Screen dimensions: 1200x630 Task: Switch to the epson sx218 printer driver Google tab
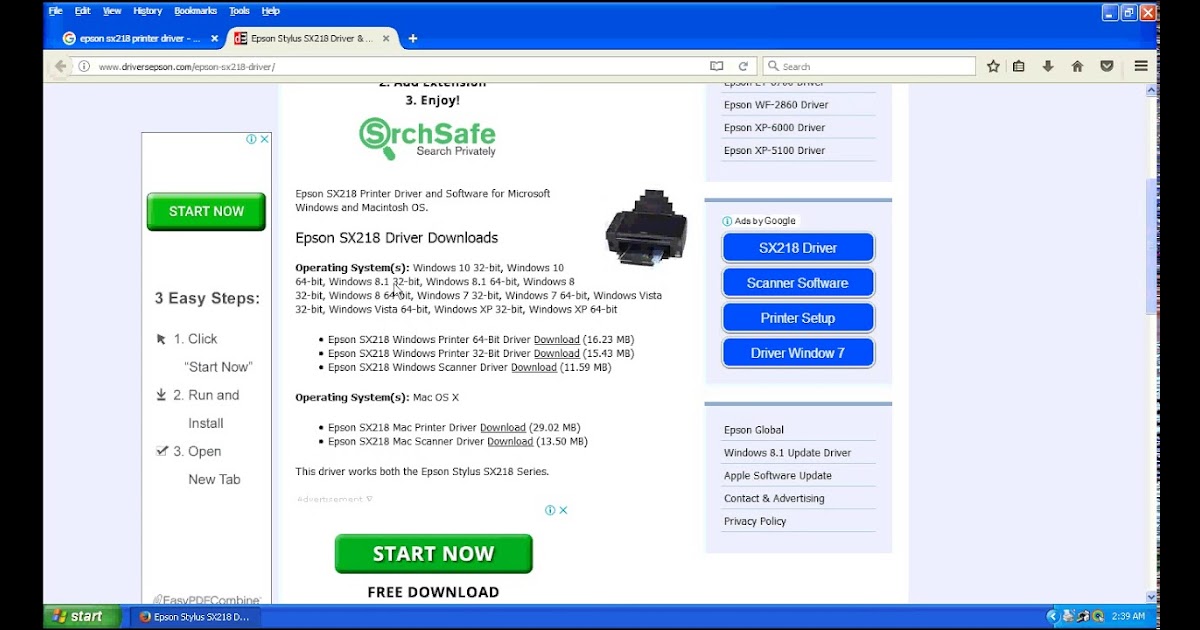140,38
